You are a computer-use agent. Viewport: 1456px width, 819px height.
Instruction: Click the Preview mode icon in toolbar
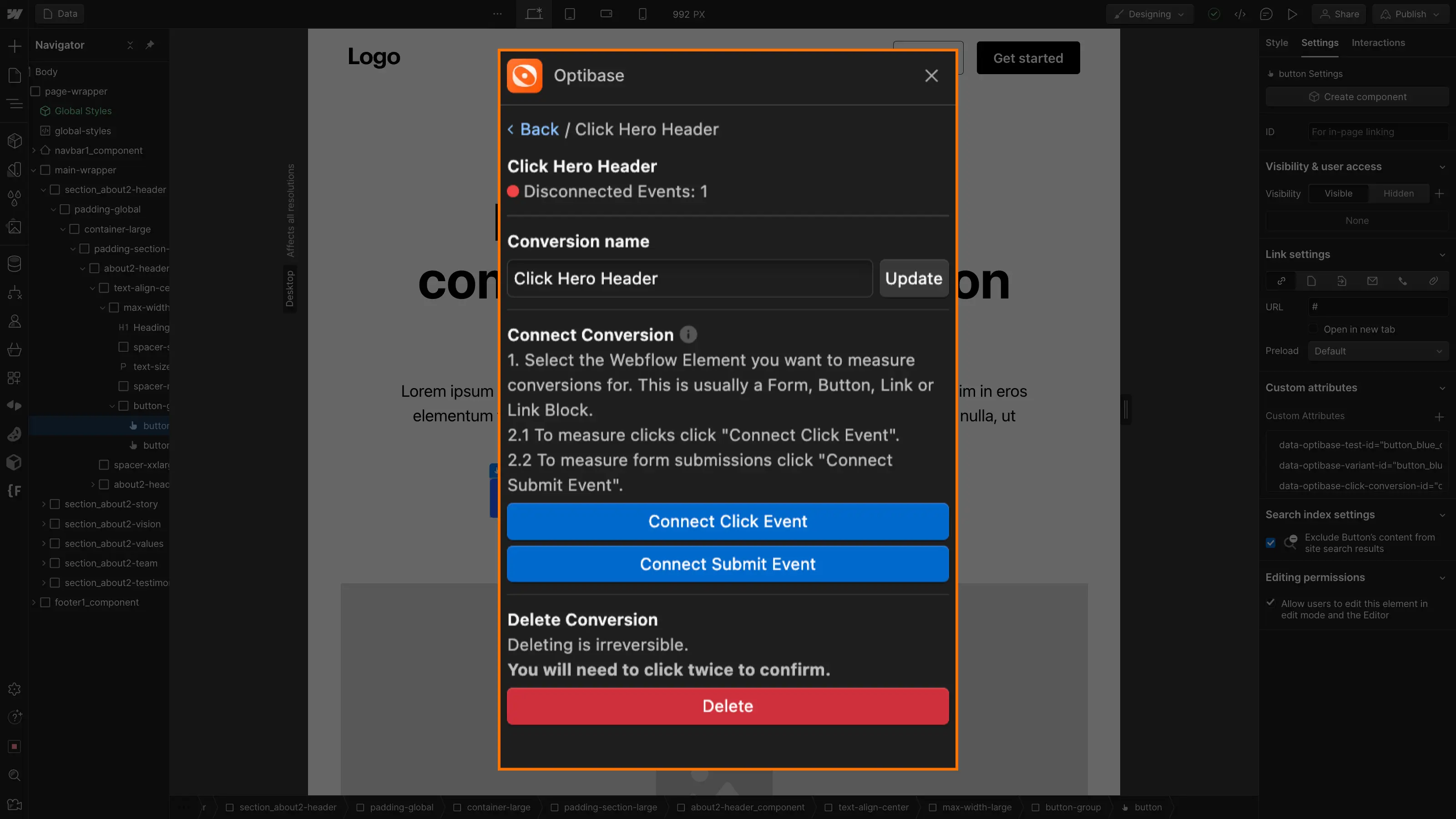(x=1292, y=14)
